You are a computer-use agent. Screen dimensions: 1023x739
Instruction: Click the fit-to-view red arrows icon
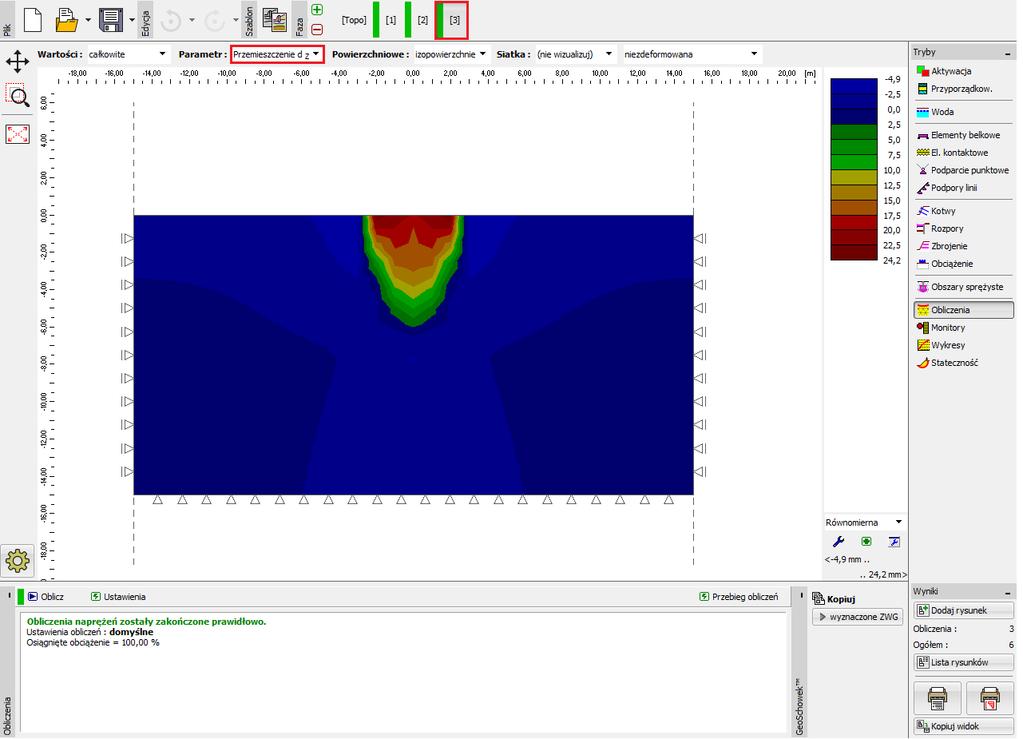[18, 134]
